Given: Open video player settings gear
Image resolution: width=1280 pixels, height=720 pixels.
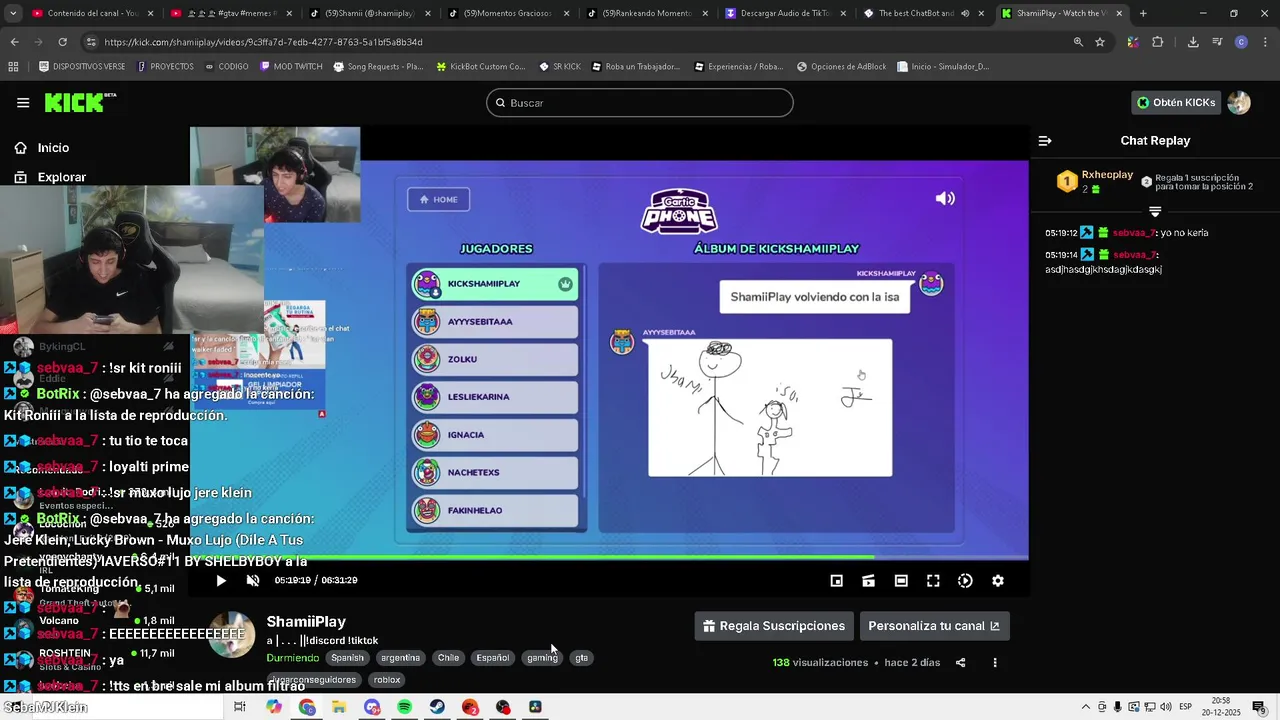Looking at the screenshot, I should tap(997, 581).
